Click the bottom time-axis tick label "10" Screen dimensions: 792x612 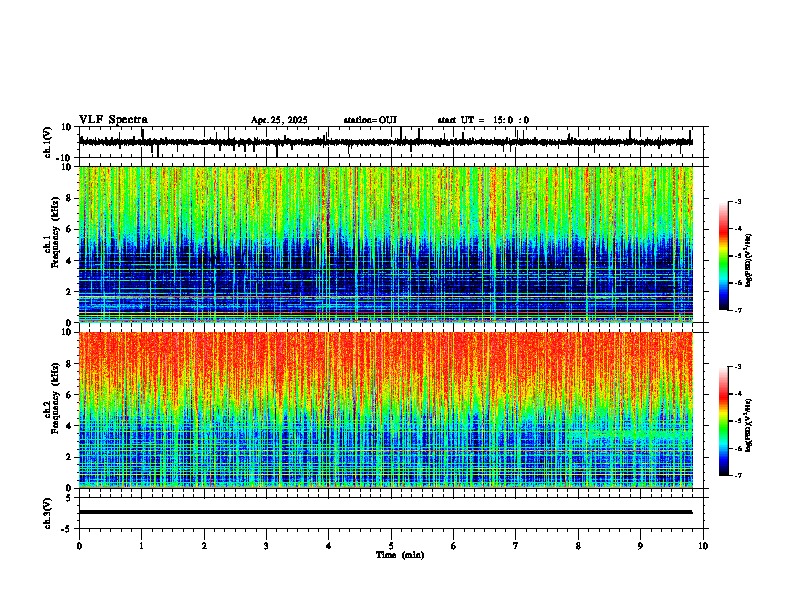(x=703, y=546)
